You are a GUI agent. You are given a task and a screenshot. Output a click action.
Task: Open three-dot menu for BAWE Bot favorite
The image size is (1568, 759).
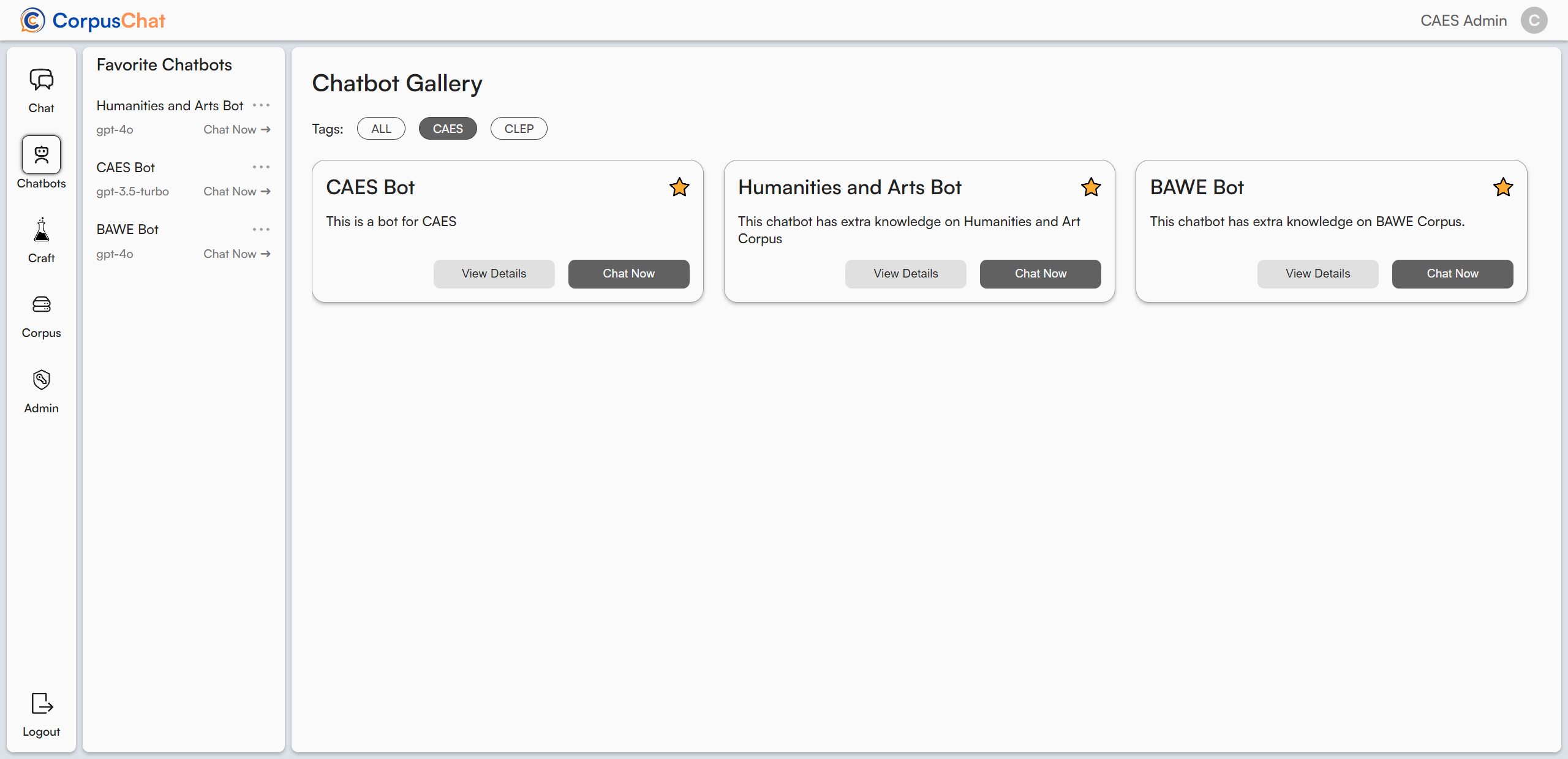(x=261, y=229)
